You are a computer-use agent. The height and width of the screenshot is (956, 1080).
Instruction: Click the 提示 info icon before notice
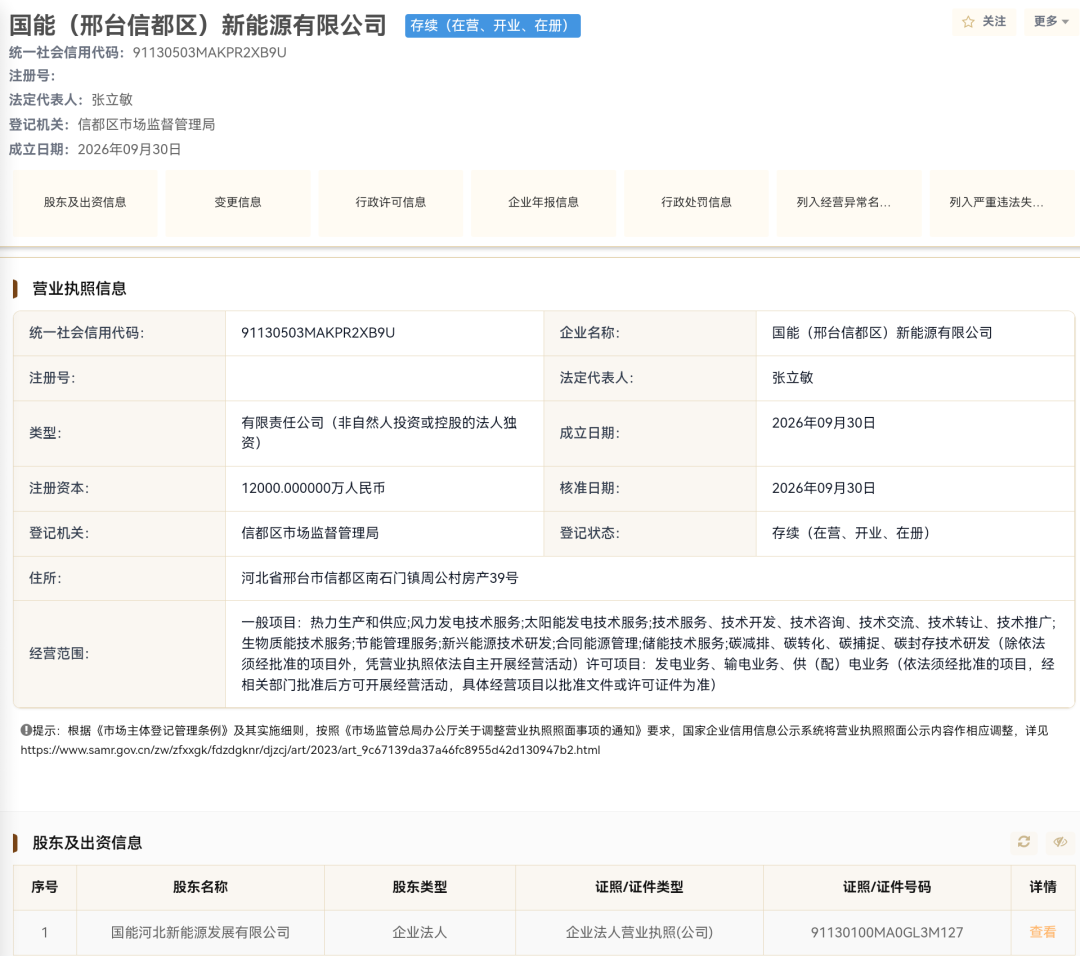(x=25, y=730)
